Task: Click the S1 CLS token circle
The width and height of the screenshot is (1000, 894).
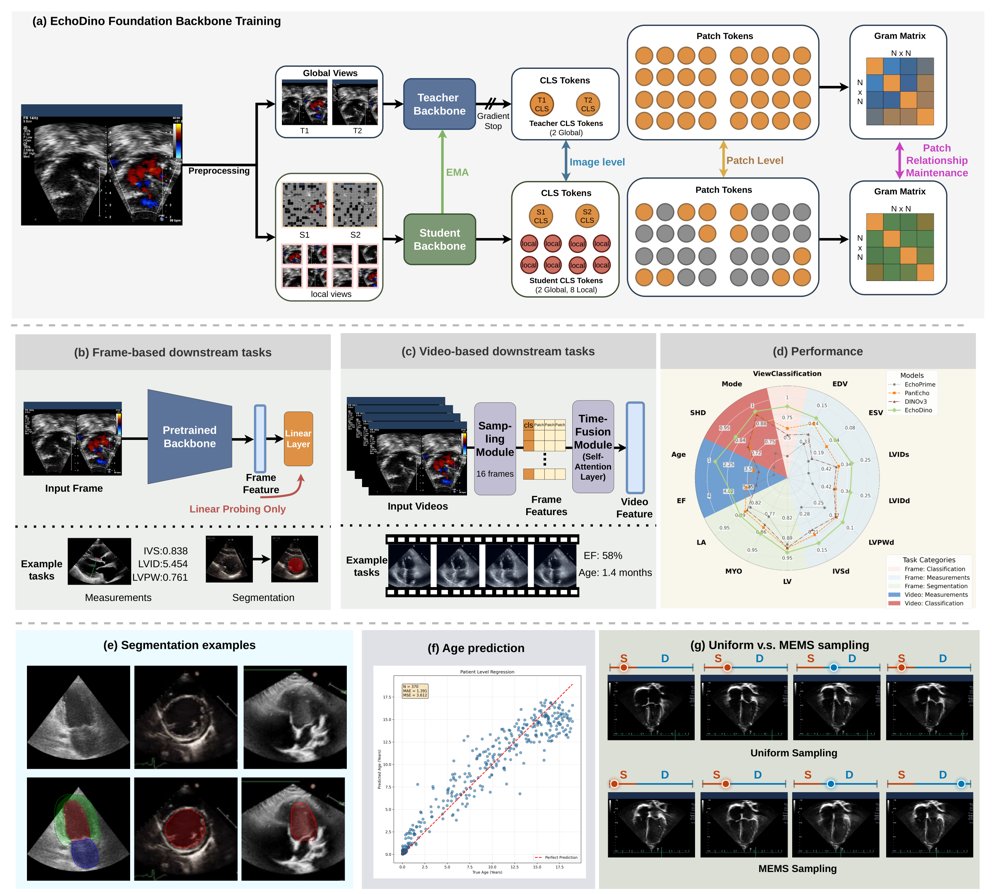Action: (x=540, y=216)
